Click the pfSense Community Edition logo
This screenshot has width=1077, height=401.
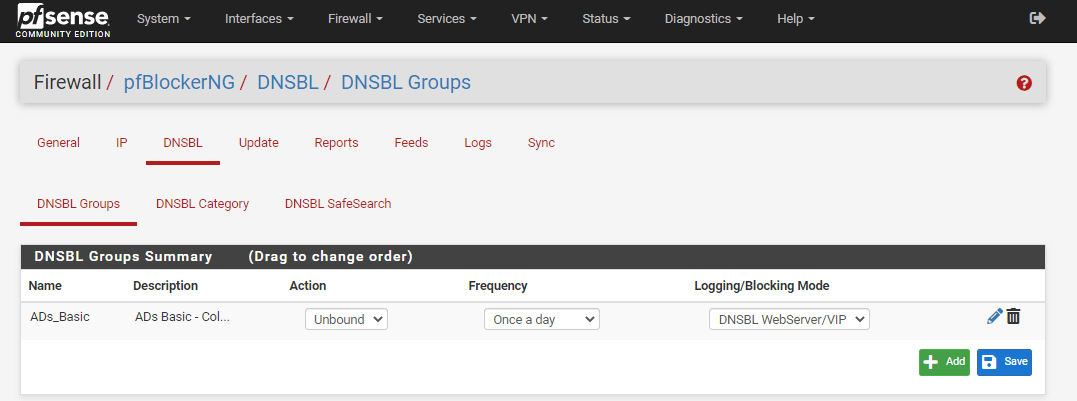click(x=63, y=20)
